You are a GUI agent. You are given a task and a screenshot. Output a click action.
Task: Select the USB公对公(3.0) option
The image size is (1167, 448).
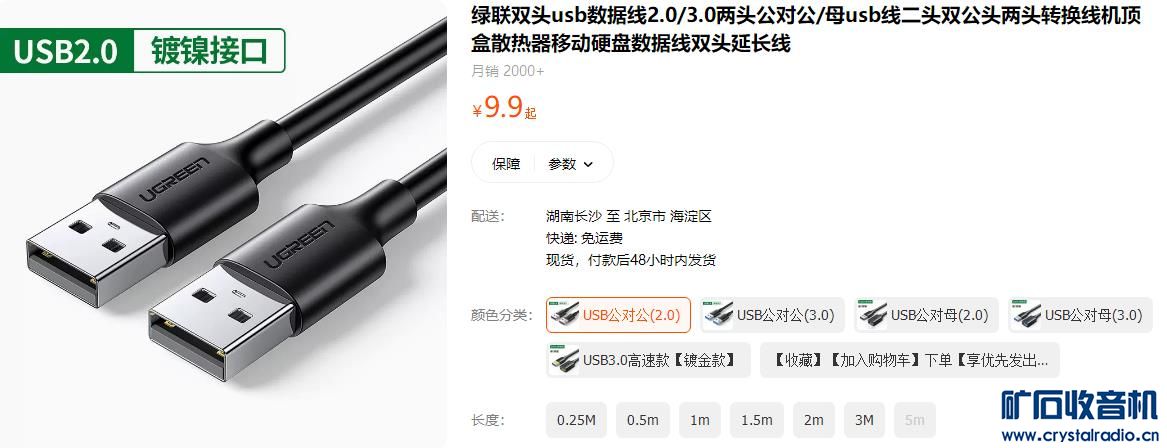pos(773,315)
